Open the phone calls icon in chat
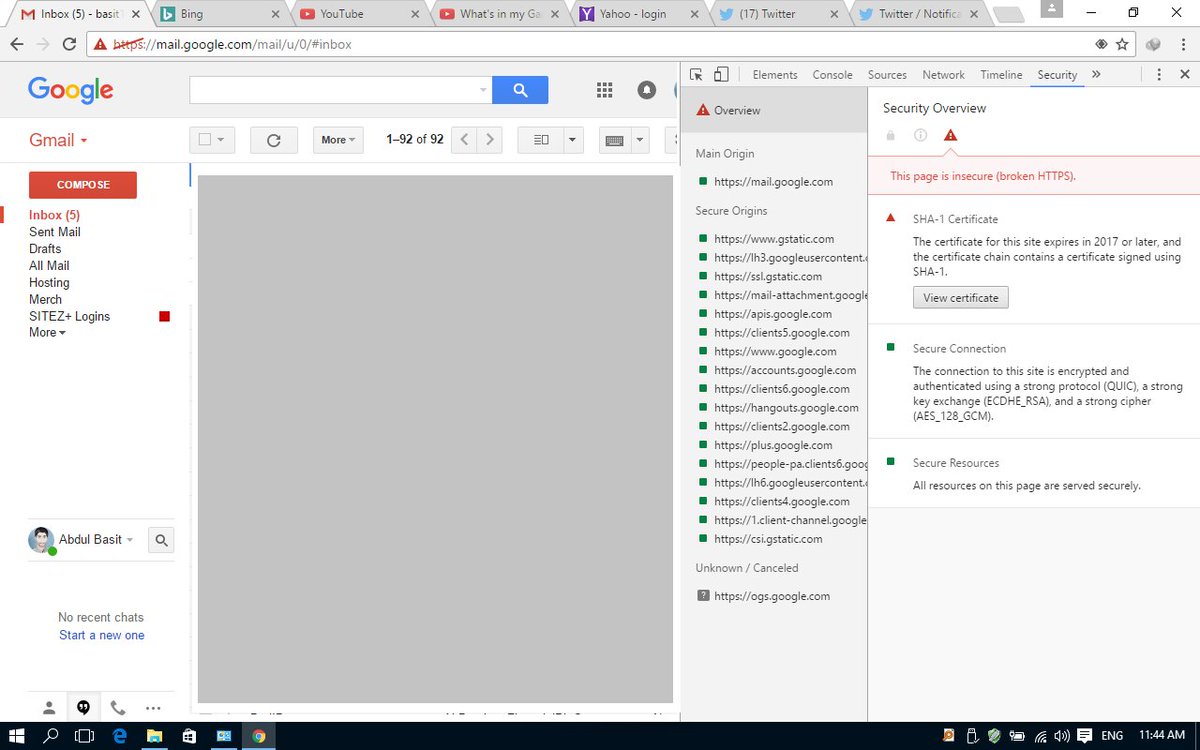The image size is (1200, 750). 118,707
